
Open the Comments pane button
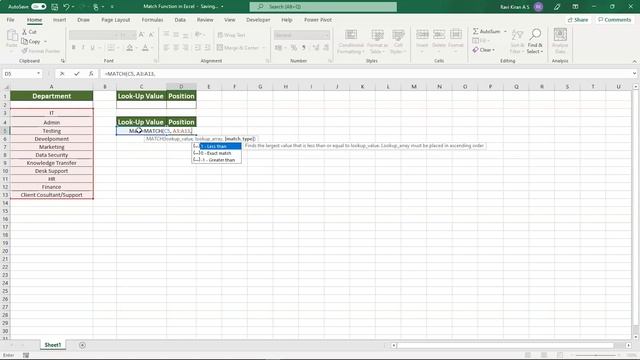click(614, 20)
